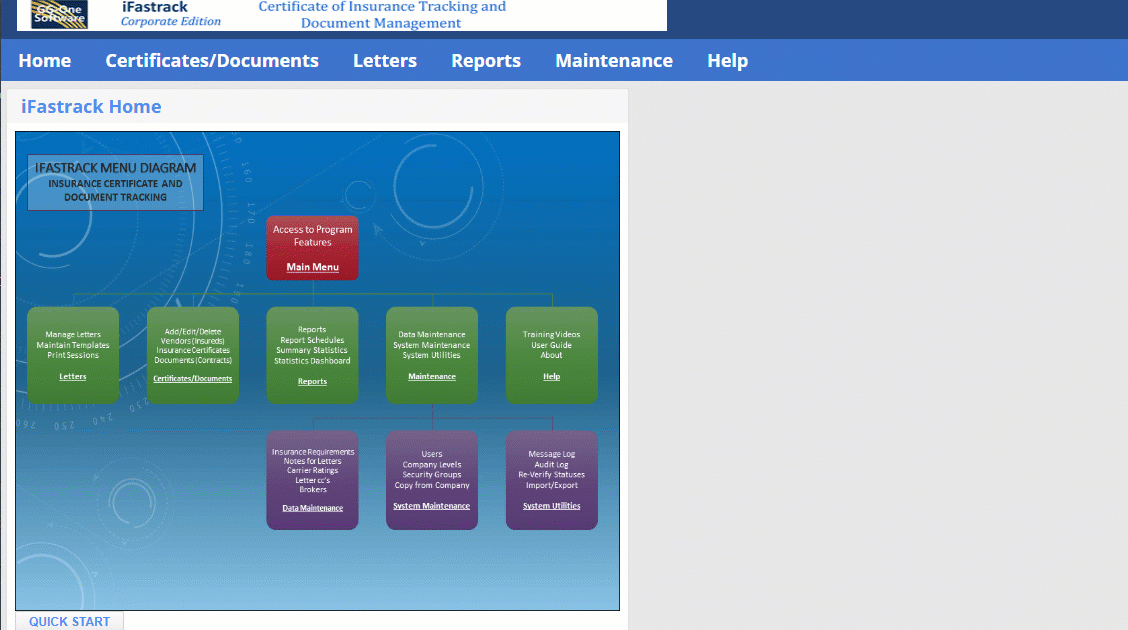
Task: Click 'Carrier Ratings' text in purple box
Action: tap(312, 470)
